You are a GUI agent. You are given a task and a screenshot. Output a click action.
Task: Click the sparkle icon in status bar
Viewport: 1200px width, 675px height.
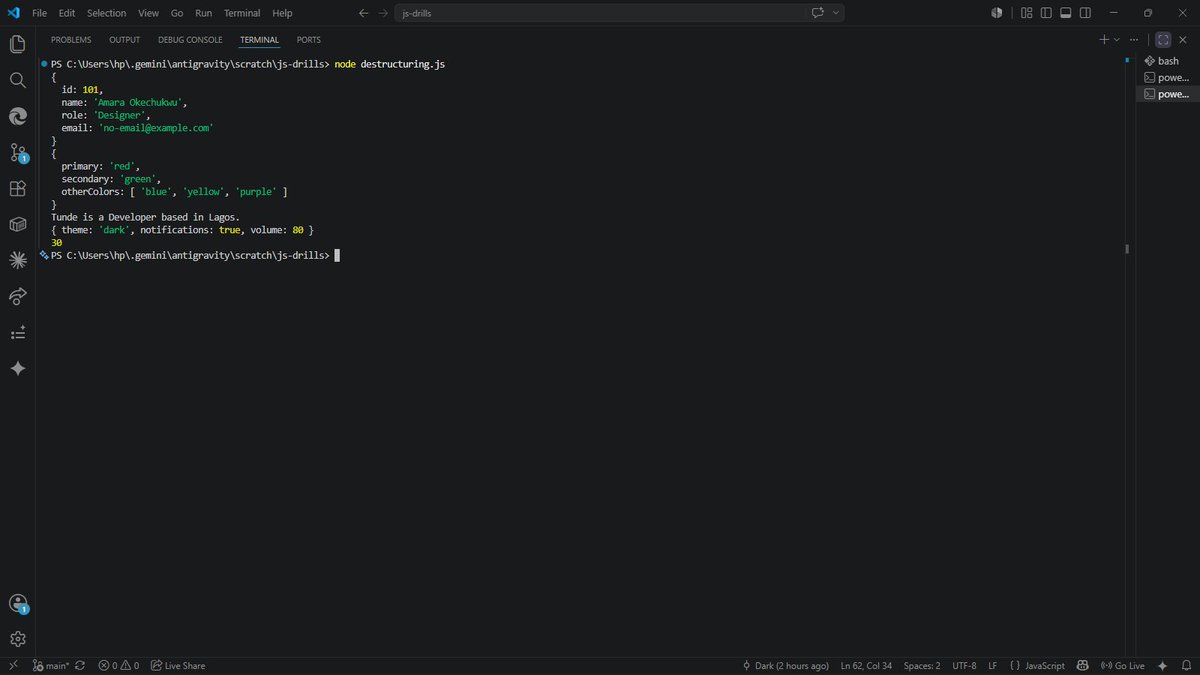[1162, 665]
